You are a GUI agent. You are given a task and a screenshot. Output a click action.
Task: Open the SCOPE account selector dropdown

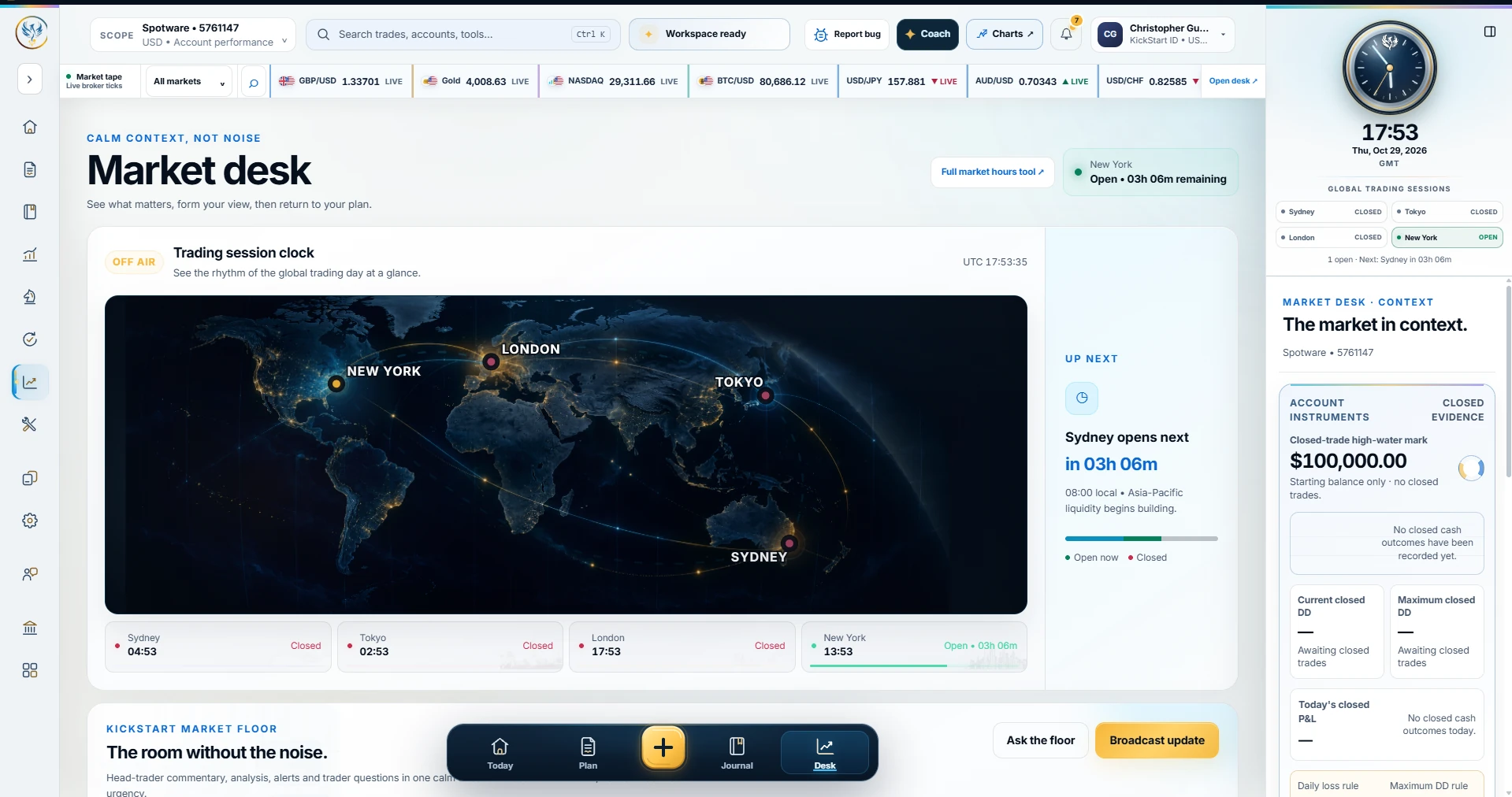point(193,35)
